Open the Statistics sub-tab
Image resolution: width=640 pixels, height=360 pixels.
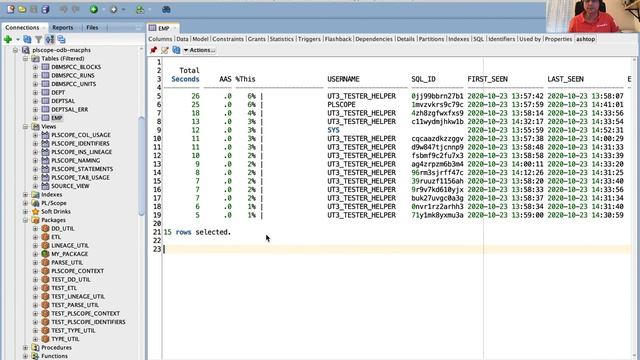(x=282, y=39)
